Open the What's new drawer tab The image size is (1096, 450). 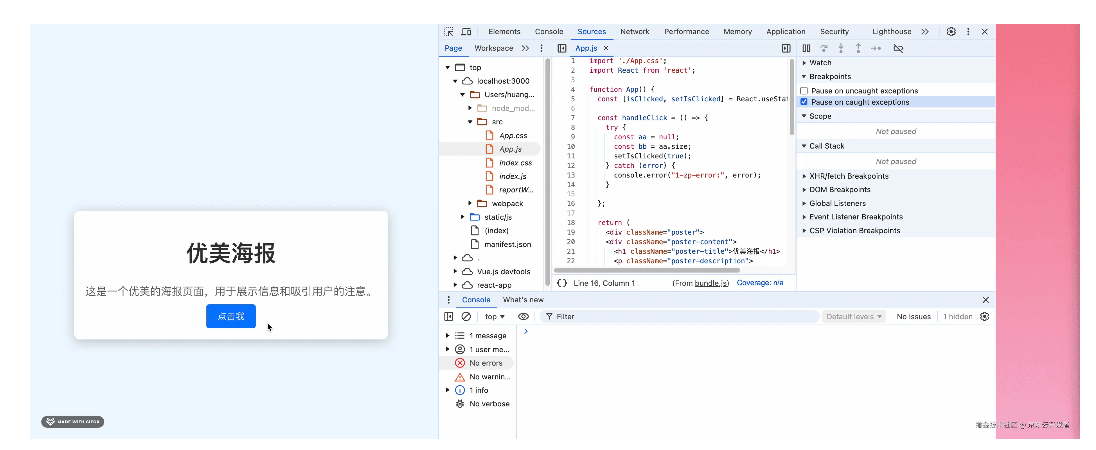tap(523, 300)
